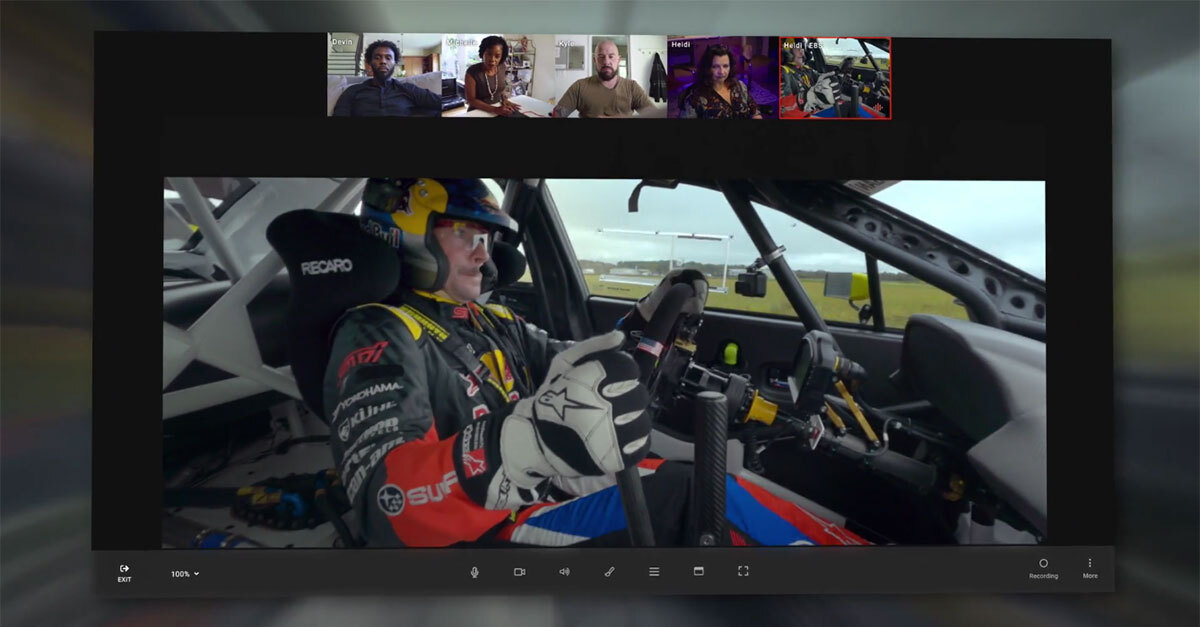Screen dimensions: 1200x627
Task: Select Kyle's video thumbnail
Action: [610, 78]
